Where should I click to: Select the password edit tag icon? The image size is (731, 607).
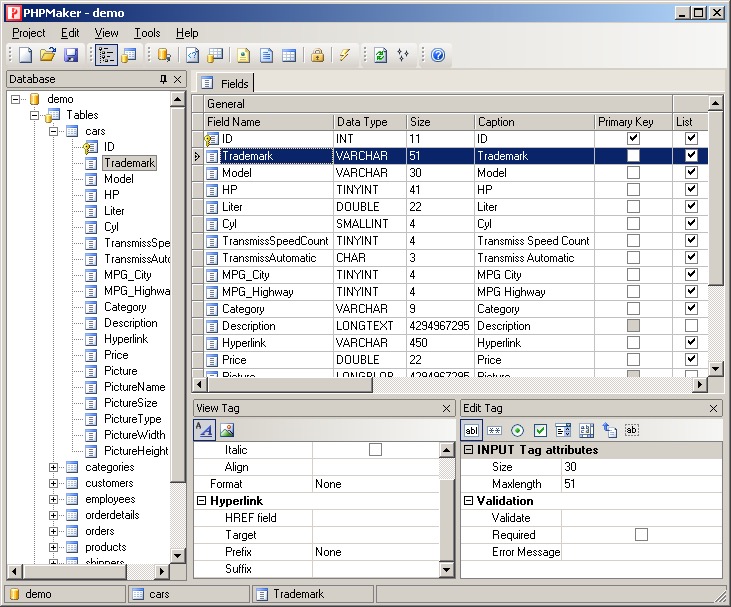(x=494, y=430)
